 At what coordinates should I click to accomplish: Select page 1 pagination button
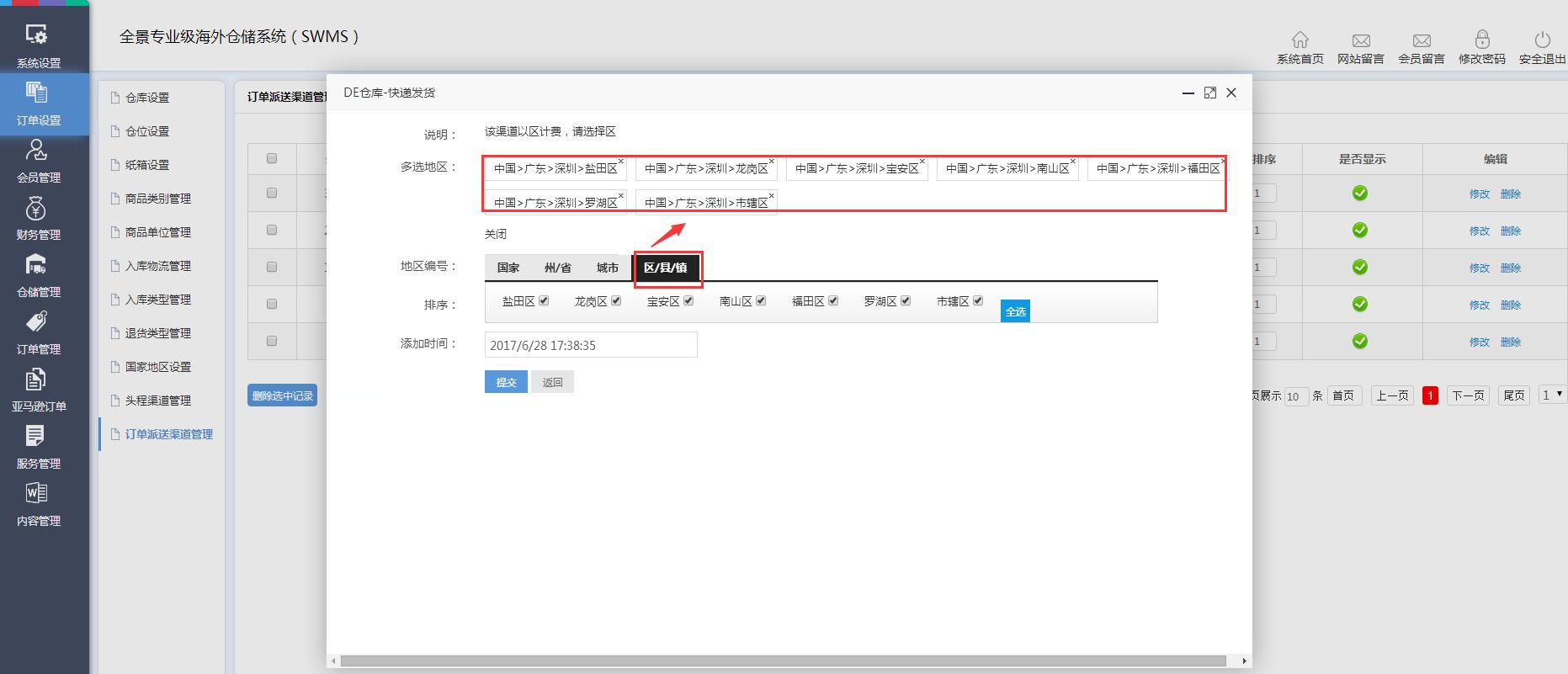point(1430,395)
